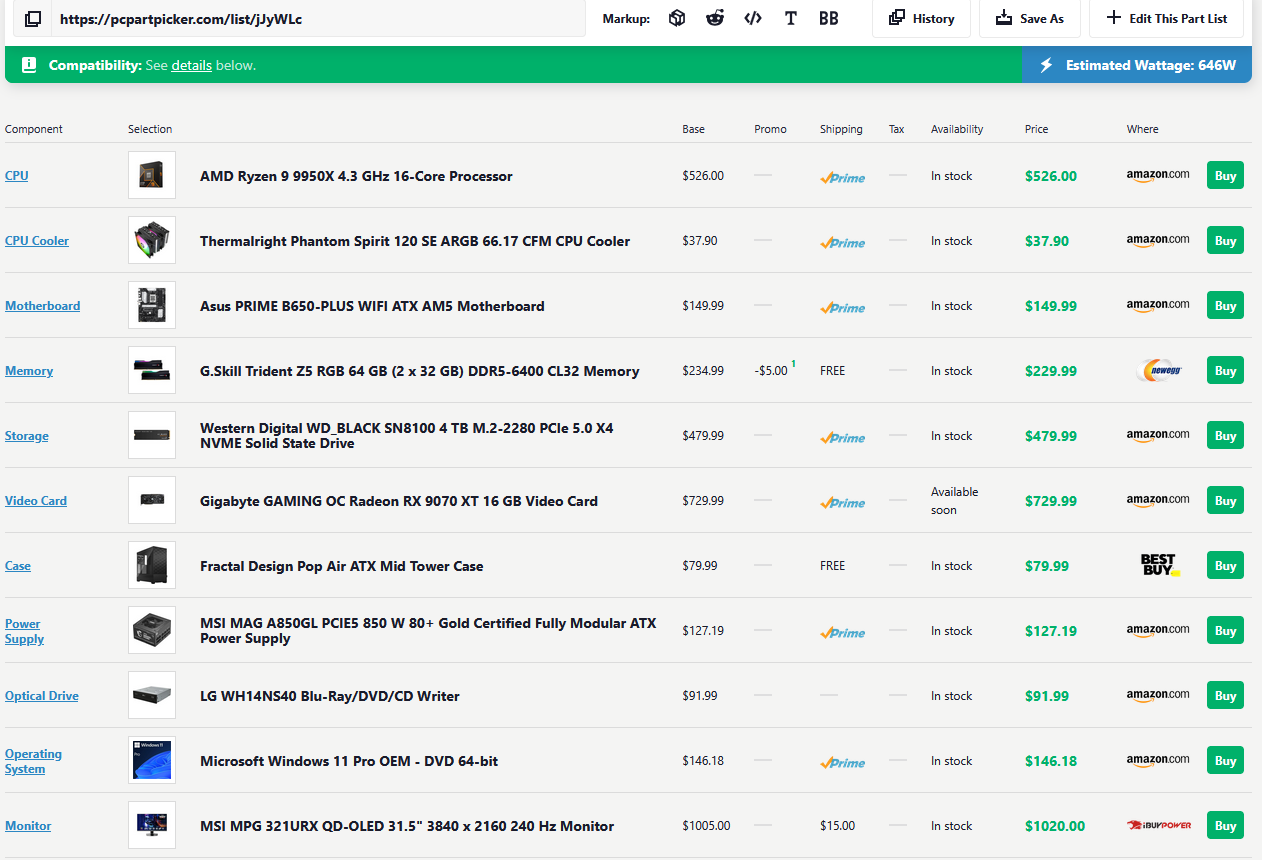Click the Amazon logo in the CPU row
Screen dimensions: 1262x860
pos(1158,175)
